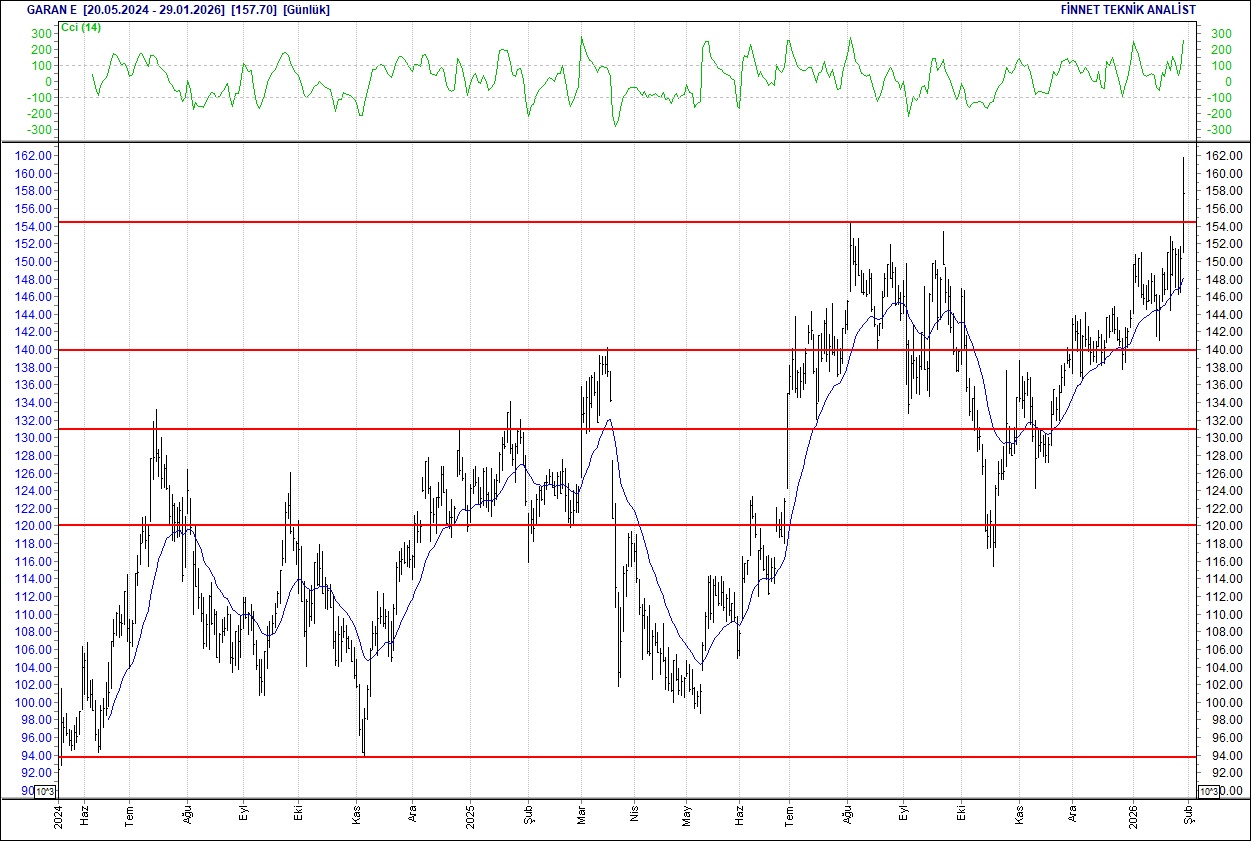This screenshot has width=1251, height=841.
Task: Toggle the red support line at 94.00
Action: [600, 757]
